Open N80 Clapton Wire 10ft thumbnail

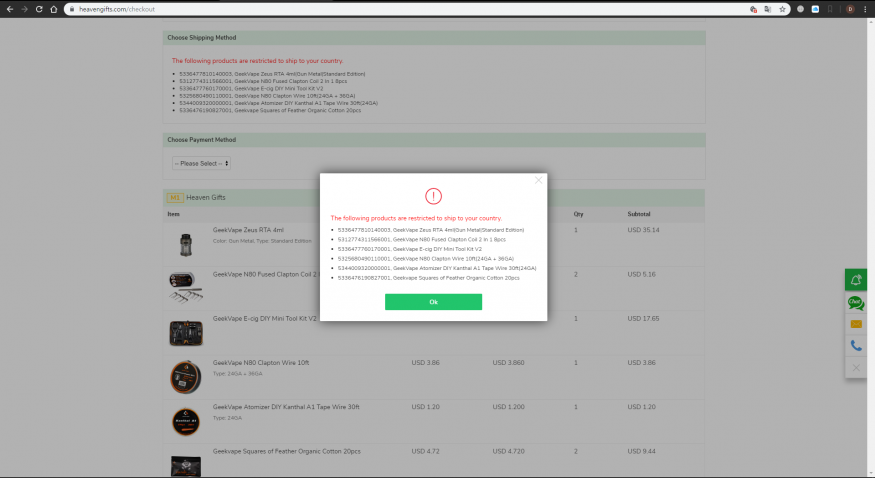[186, 377]
